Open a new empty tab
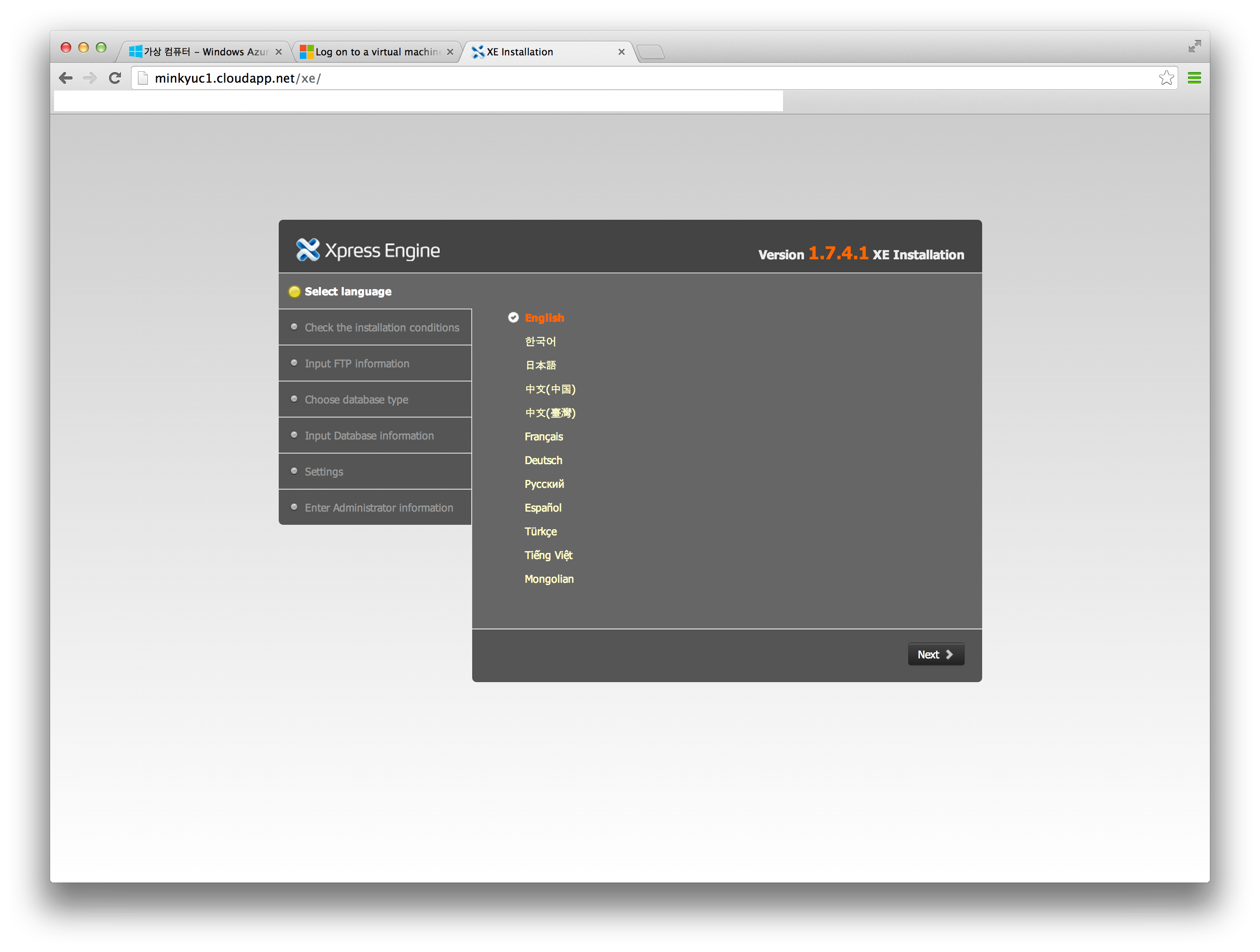 click(x=651, y=52)
